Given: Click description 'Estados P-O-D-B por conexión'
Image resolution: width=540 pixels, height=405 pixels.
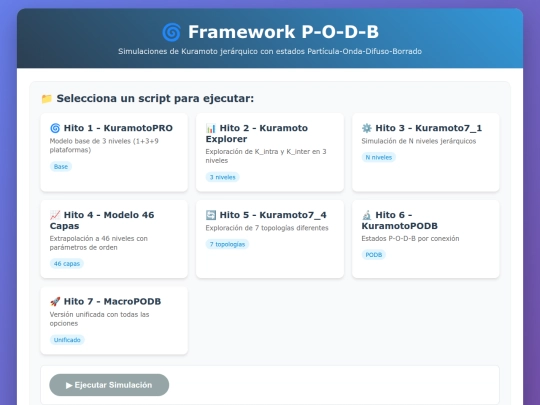Looking at the screenshot, I should pyautogui.click(x=410, y=239).
